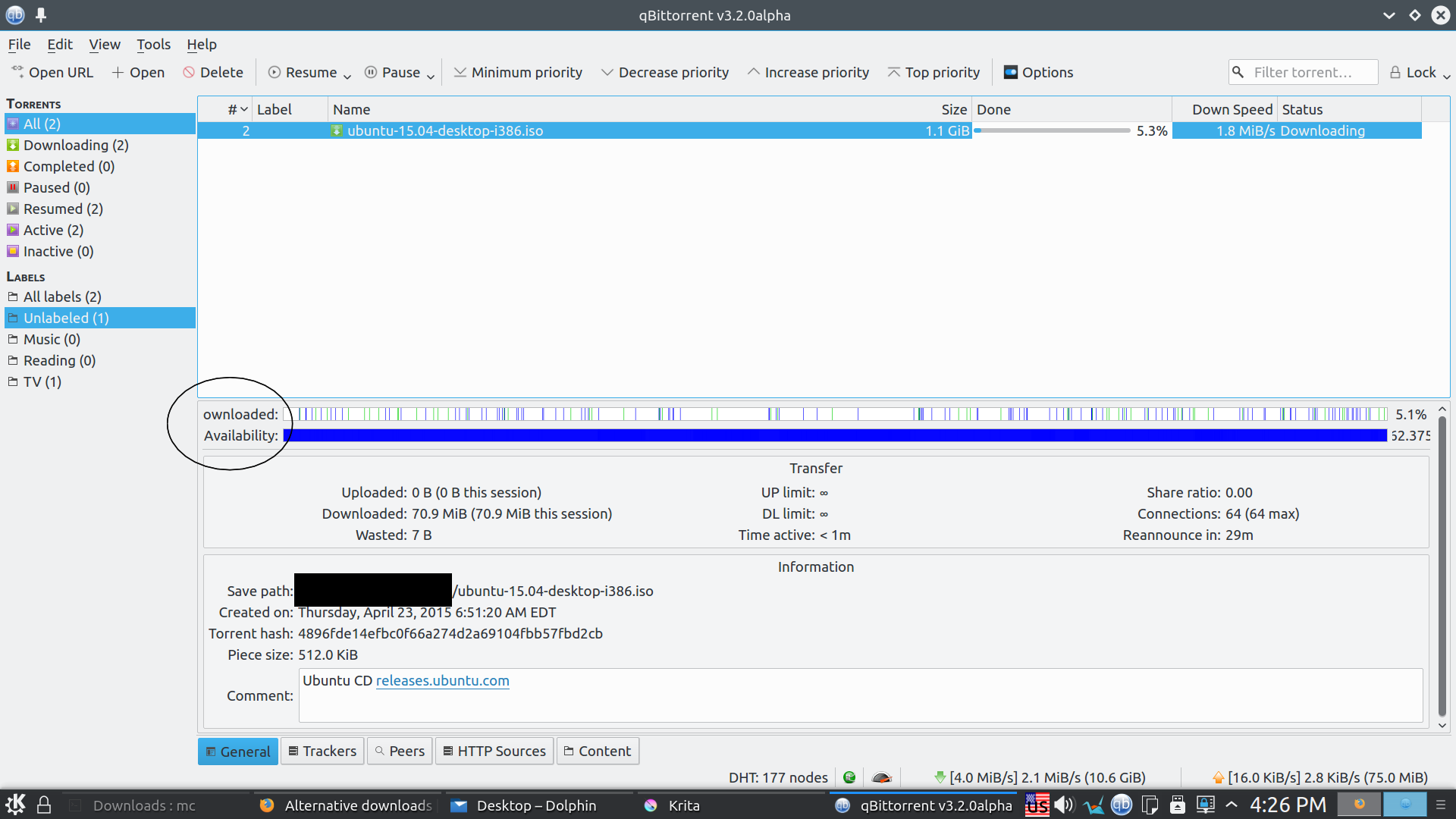
Task: Open the releases.ubuntu.com link
Action: [x=442, y=680]
